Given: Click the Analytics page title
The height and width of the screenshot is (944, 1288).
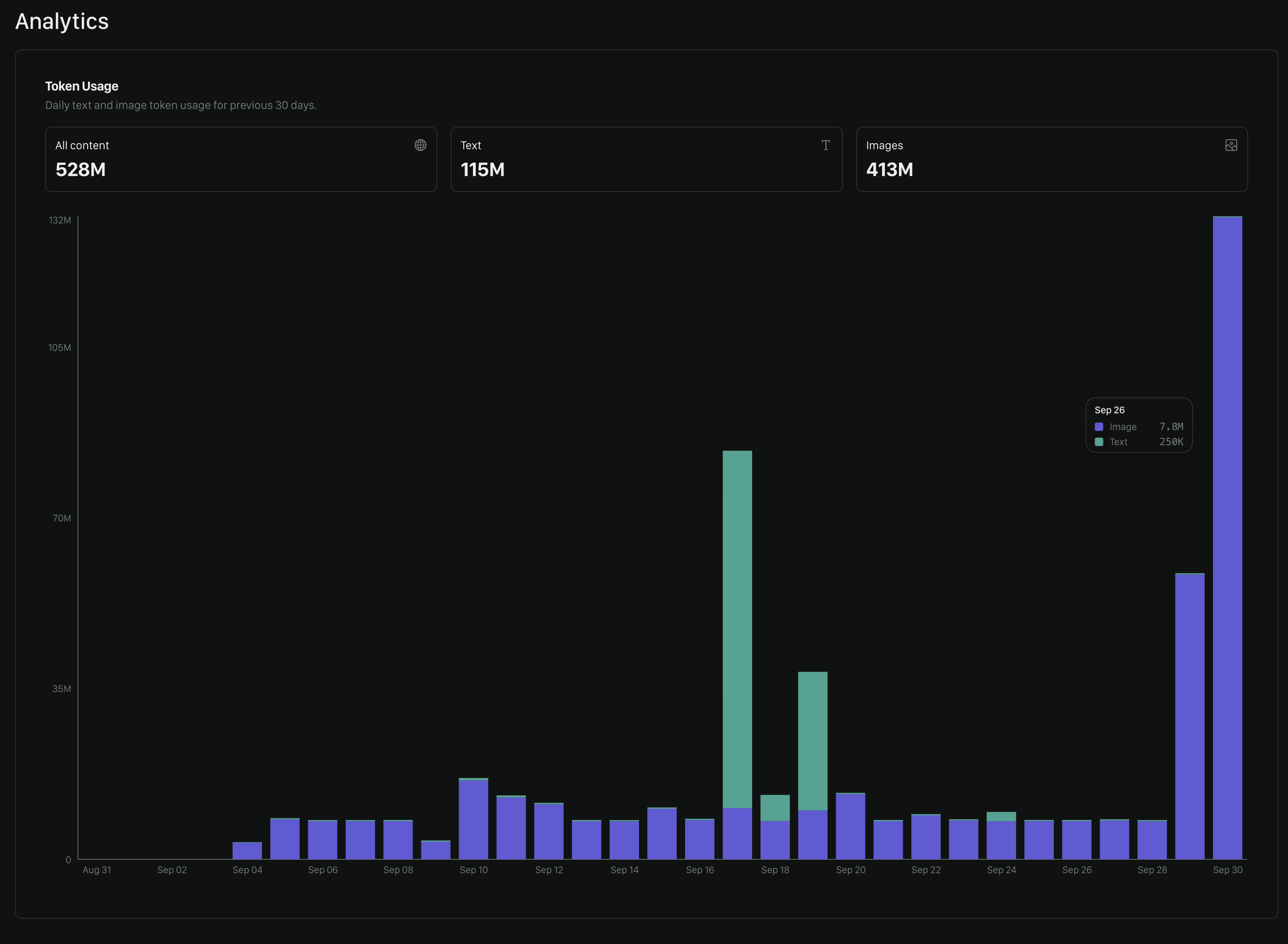Looking at the screenshot, I should coord(61,22).
